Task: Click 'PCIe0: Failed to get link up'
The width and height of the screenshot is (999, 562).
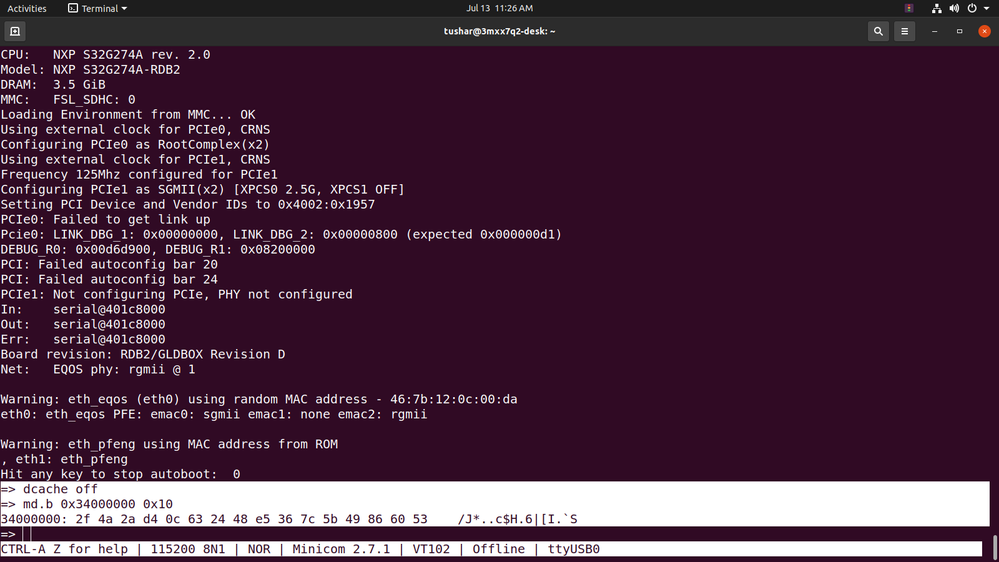Action: pos(105,219)
